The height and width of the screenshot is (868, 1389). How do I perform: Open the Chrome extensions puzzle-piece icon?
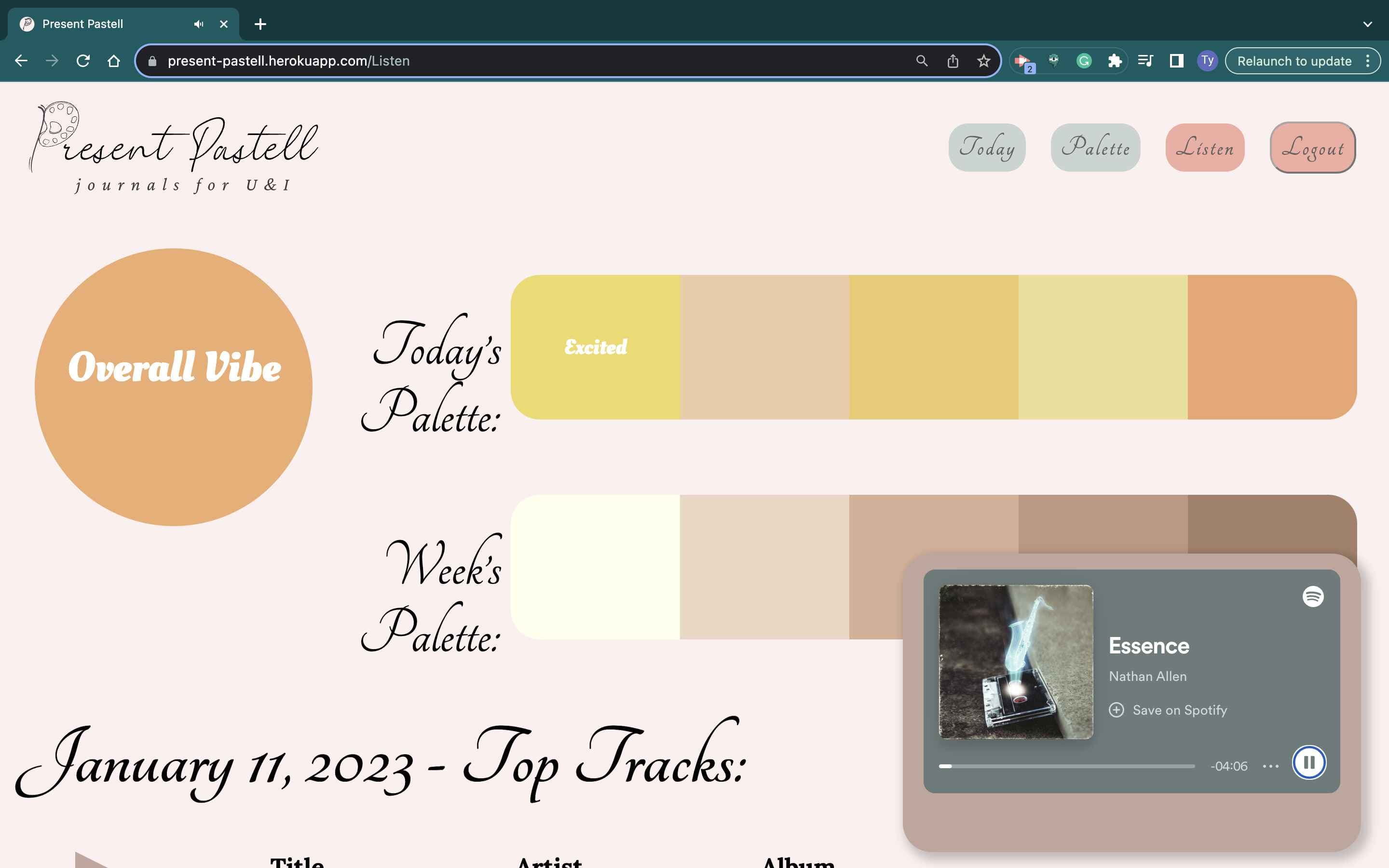point(1114,60)
